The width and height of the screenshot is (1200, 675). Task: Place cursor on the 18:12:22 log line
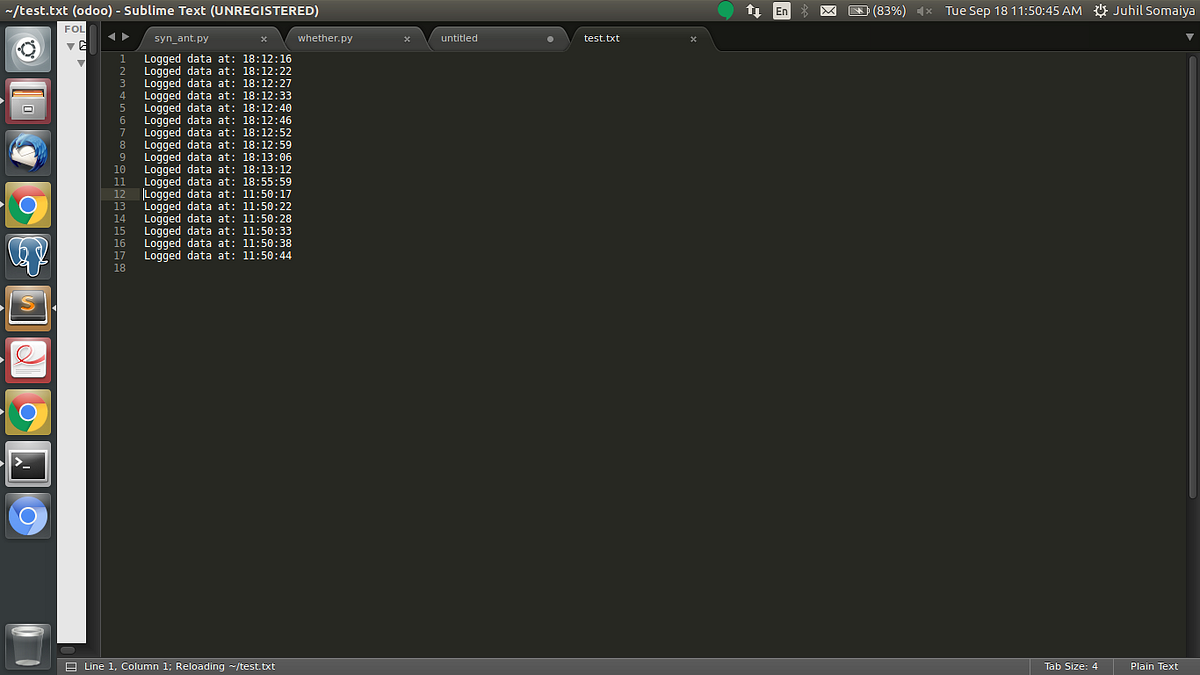(218, 71)
